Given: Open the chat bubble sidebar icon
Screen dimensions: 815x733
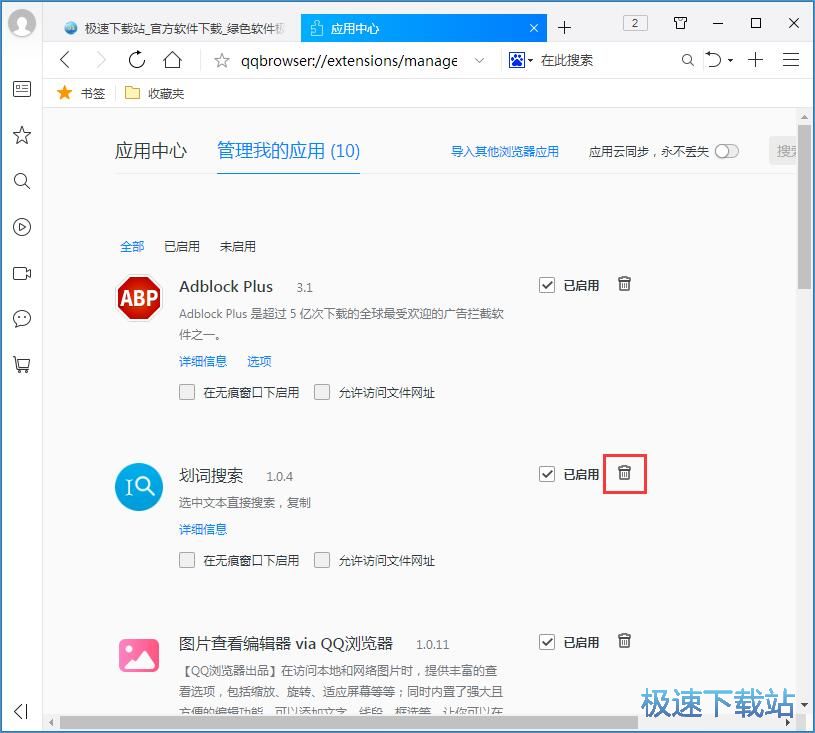Looking at the screenshot, I should tap(22, 319).
